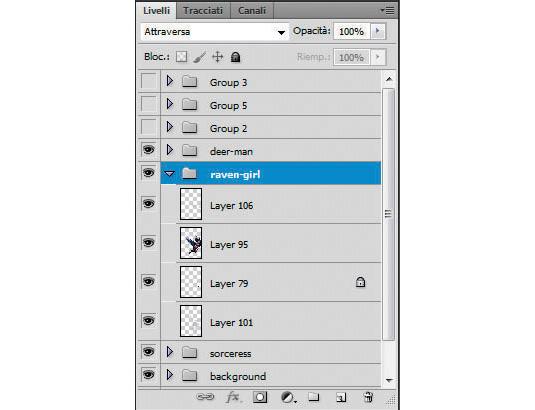This screenshot has width=535, height=410.
Task: Switch to the Canali tab
Action: 252,11
